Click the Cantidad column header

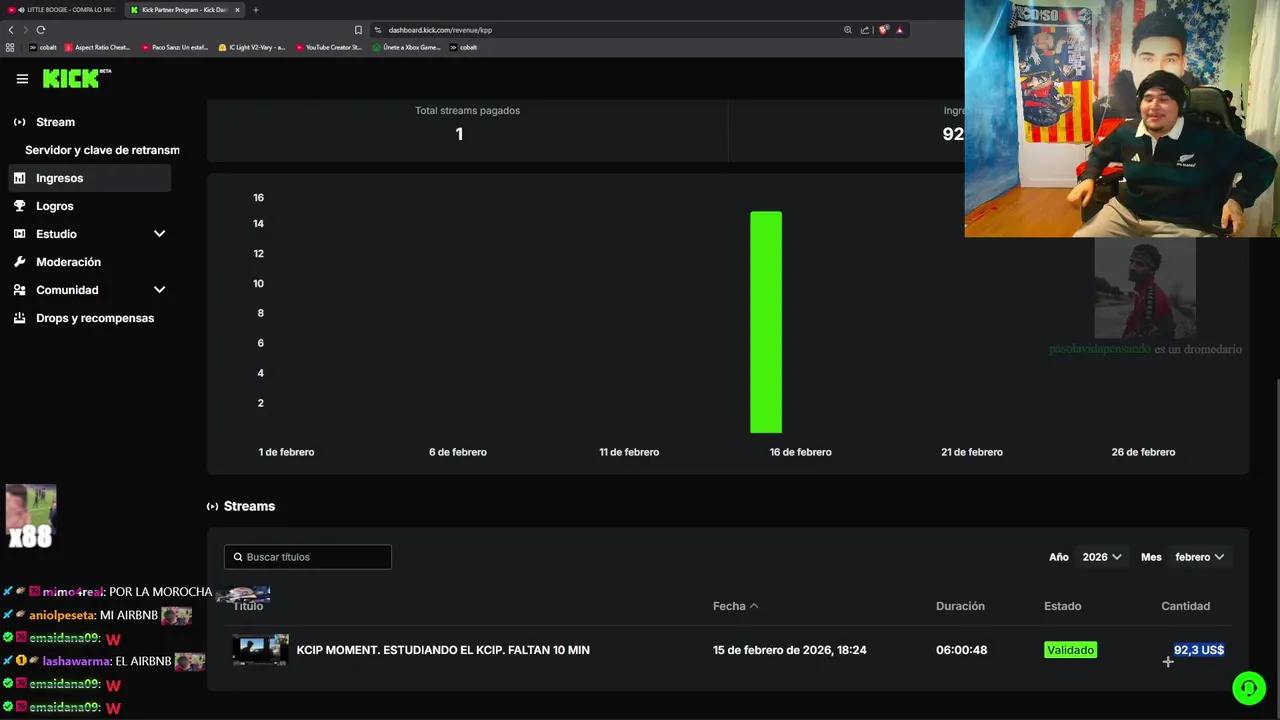pos(1185,606)
